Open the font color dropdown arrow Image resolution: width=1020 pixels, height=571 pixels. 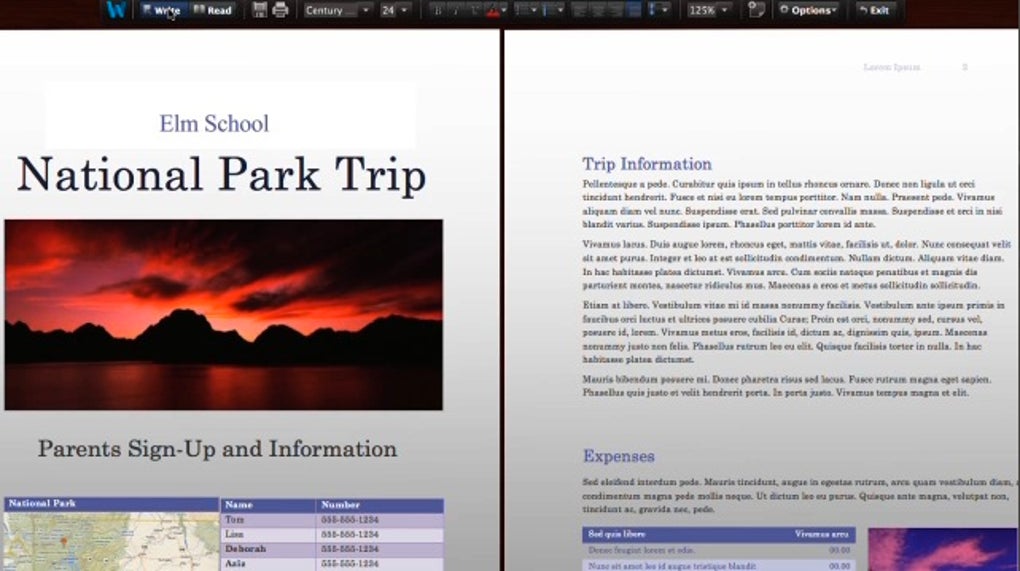tap(504, 10)
